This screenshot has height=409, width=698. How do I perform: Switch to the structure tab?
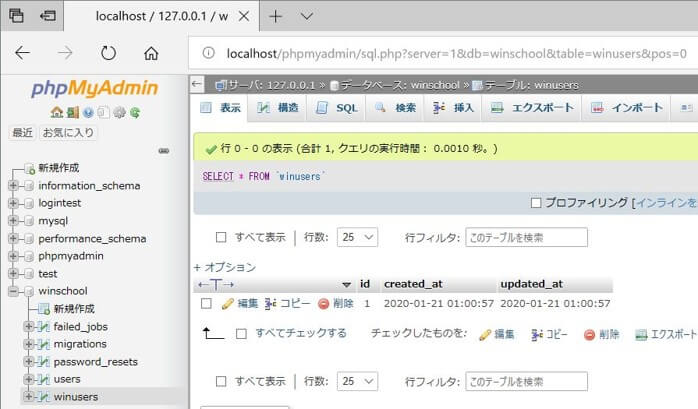(278, 108)
